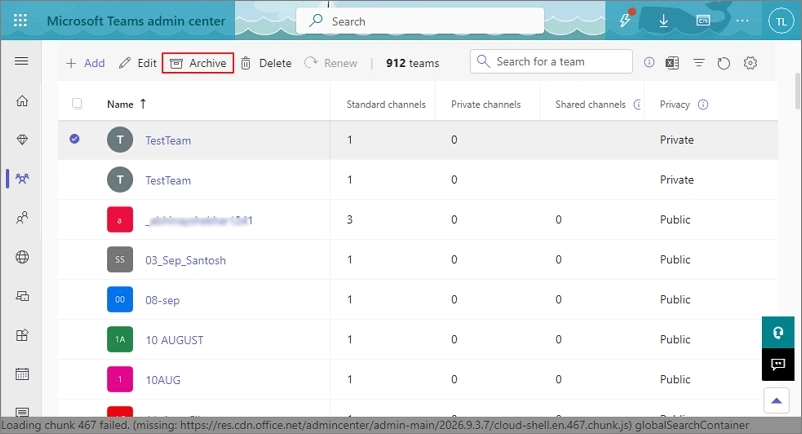The height and width of the screenshot is (434, 802).
Task: Go to the Home dashboard icon
Action: 22,101
